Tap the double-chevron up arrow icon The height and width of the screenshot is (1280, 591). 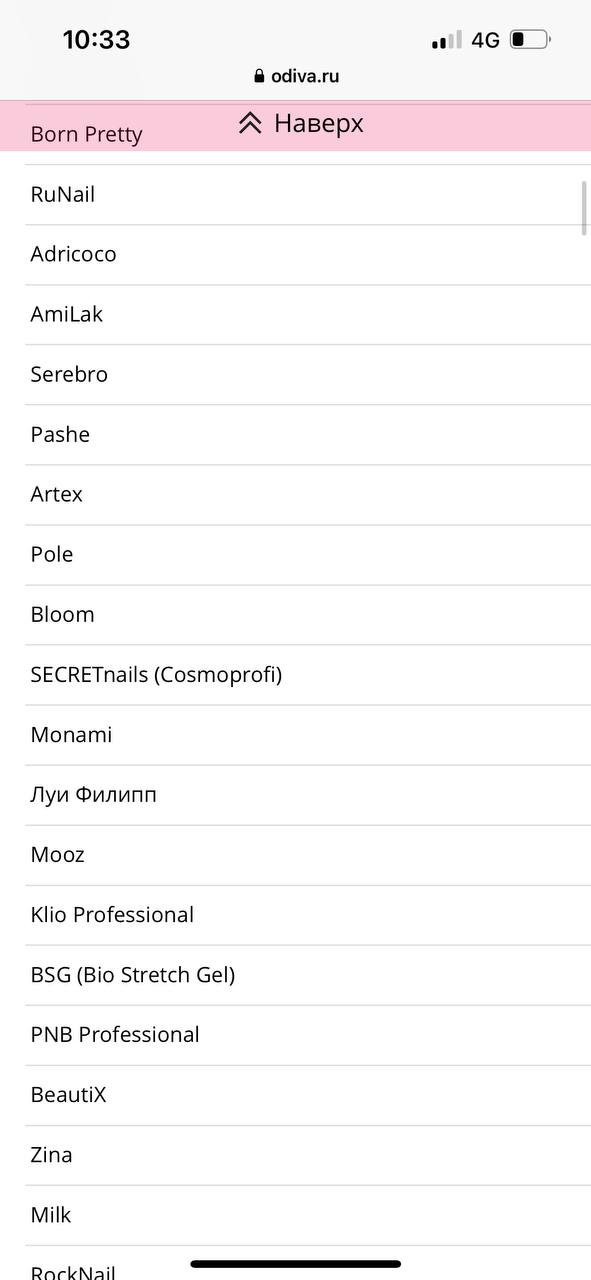pyautogui.click(x=250, y=123)
